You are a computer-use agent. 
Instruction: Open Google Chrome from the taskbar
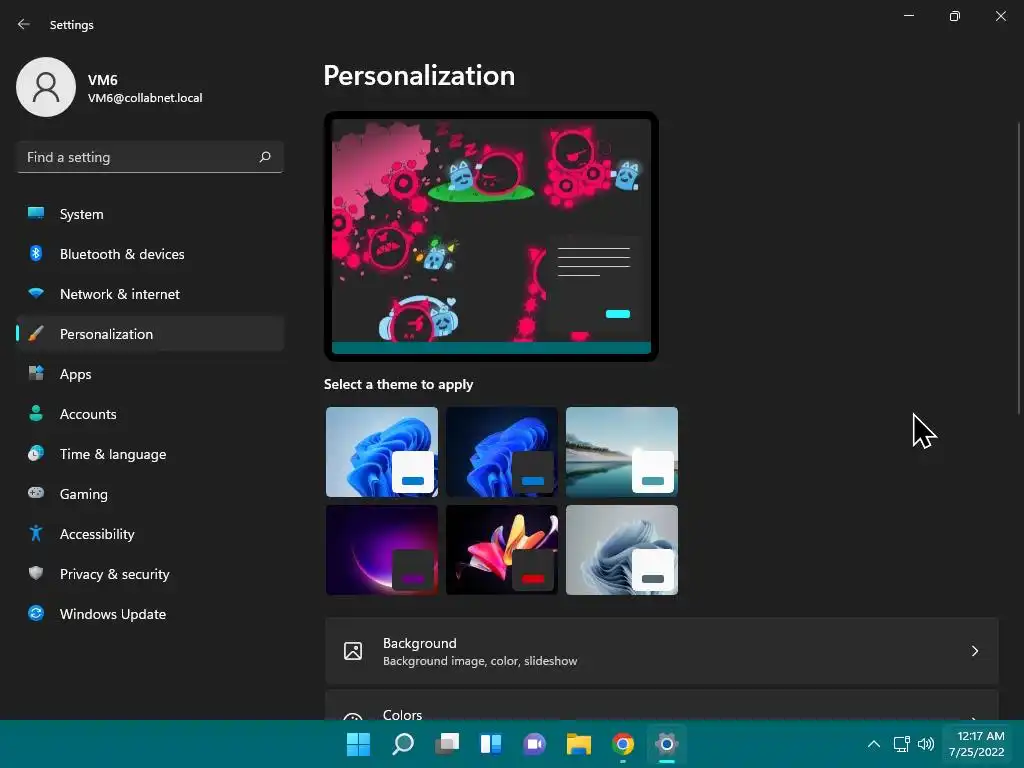623,744
